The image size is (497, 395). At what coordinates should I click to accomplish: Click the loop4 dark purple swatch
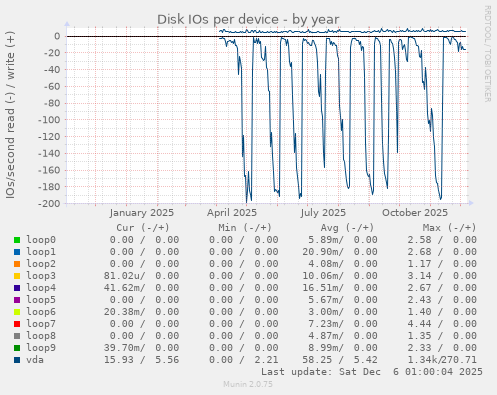pyautogui.click(x=17, y=288)
